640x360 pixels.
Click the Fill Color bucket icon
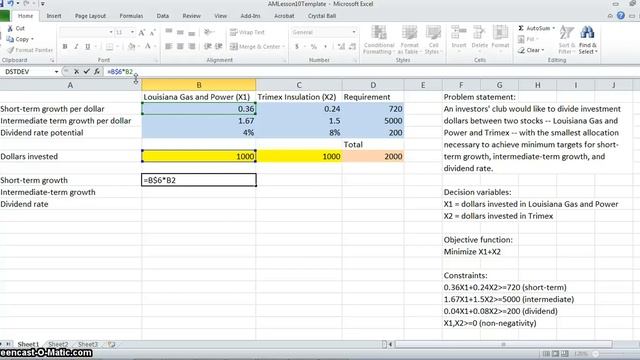click(131, 47)
